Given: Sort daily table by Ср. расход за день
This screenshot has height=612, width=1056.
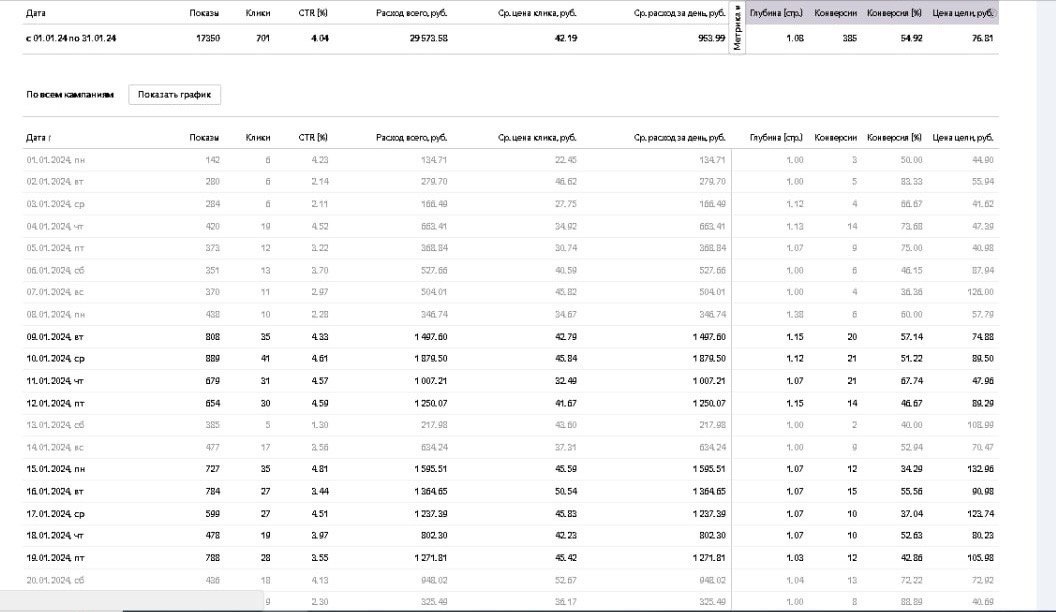Looking at the screenshot, I should coord(679,137).
